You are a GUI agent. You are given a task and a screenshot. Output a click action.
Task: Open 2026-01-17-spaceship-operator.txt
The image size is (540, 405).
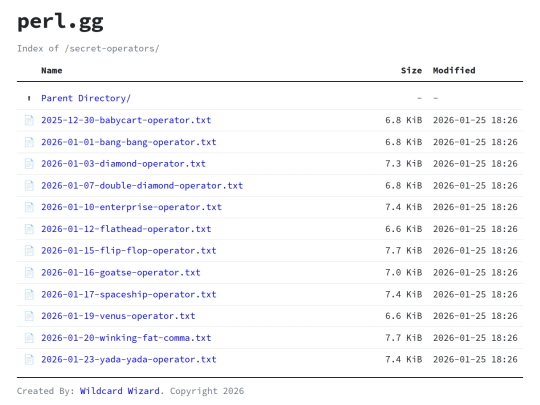(129, 294)
